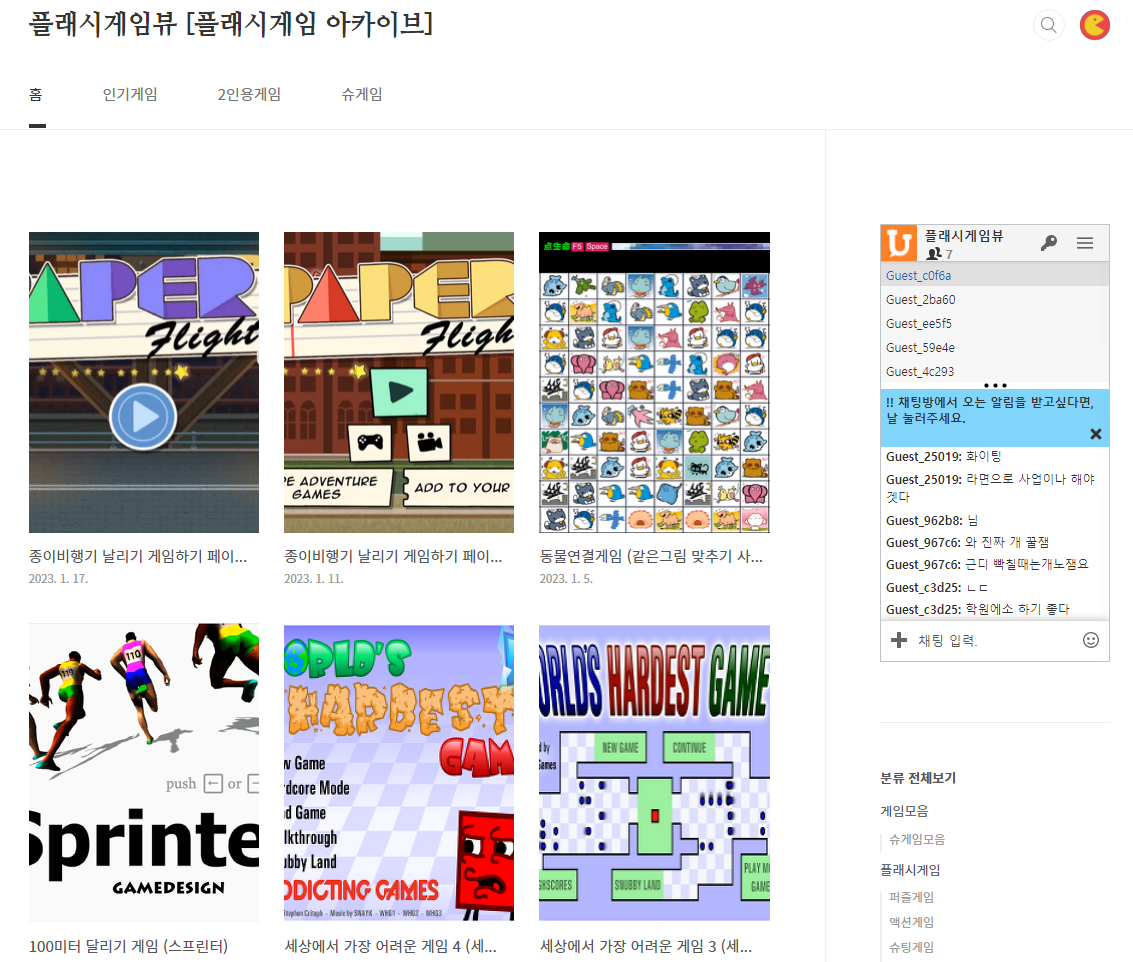This screenshot has width=1133, height=962.
Task: Close the blue chat notification banner
Action: click(1095, 434)
